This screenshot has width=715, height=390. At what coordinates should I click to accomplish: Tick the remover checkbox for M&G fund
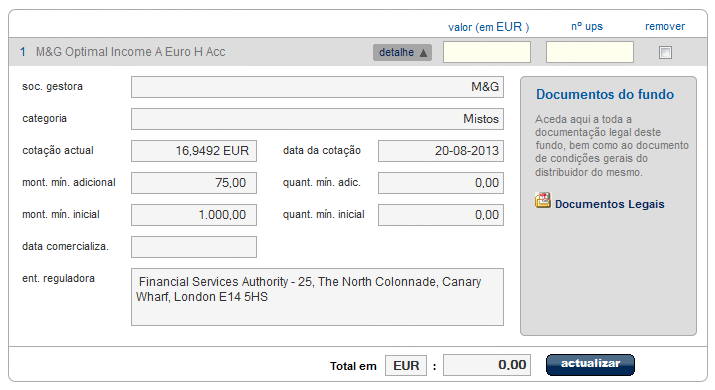[x=665, y=52]
